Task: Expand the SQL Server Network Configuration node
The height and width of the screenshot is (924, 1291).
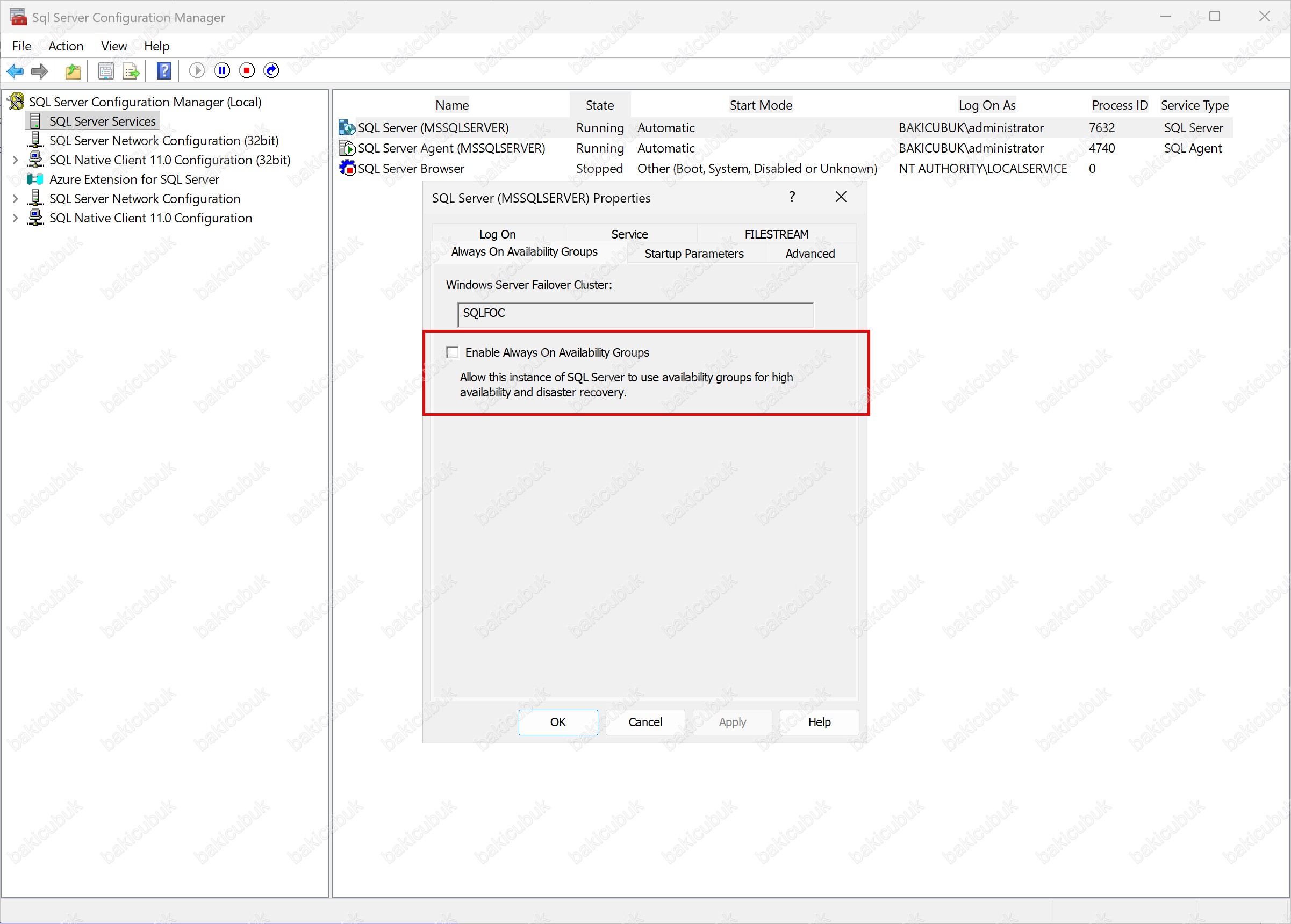Action: point(16,199)
